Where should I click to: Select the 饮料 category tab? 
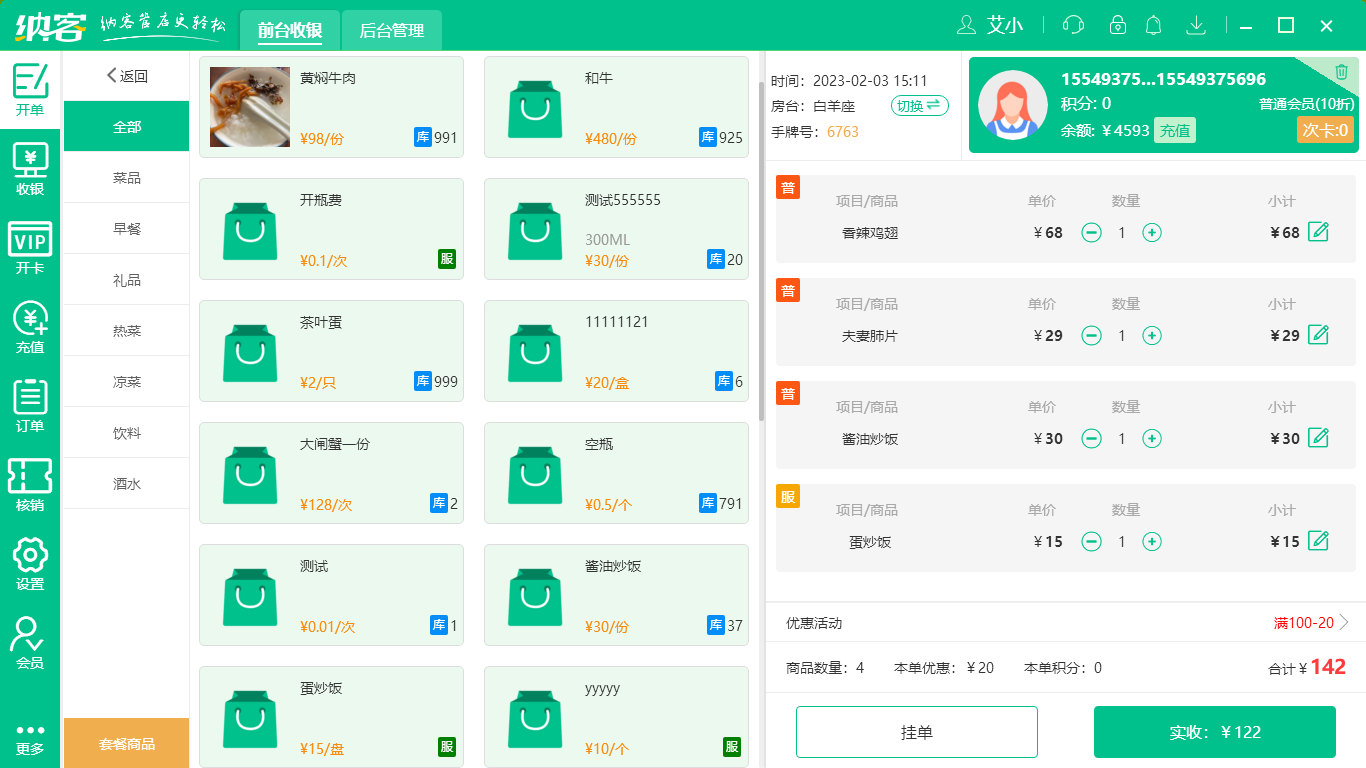[x=126, y=432]
